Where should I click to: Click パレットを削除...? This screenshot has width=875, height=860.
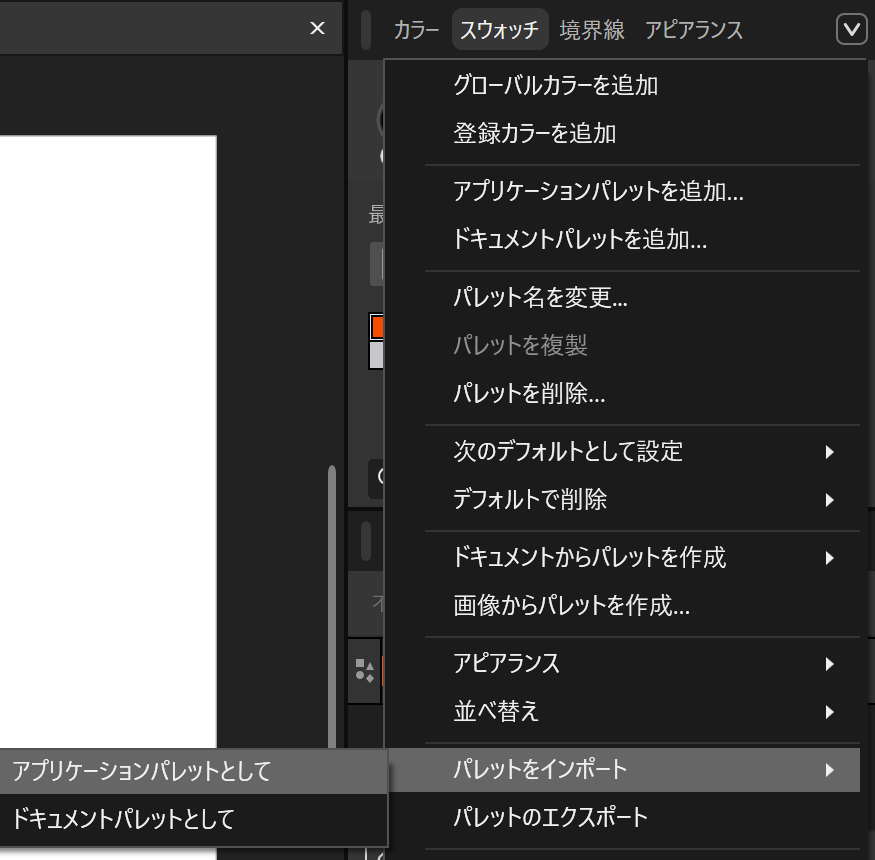622,393
